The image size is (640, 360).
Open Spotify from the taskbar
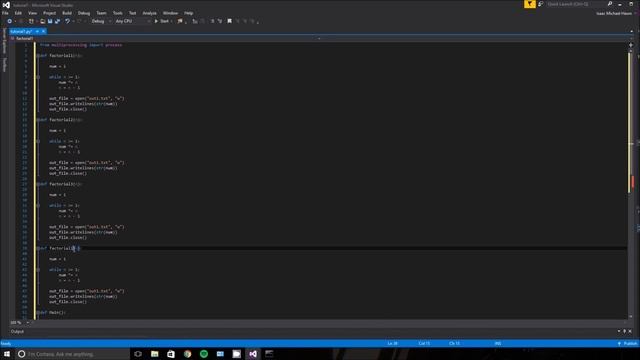204,354
